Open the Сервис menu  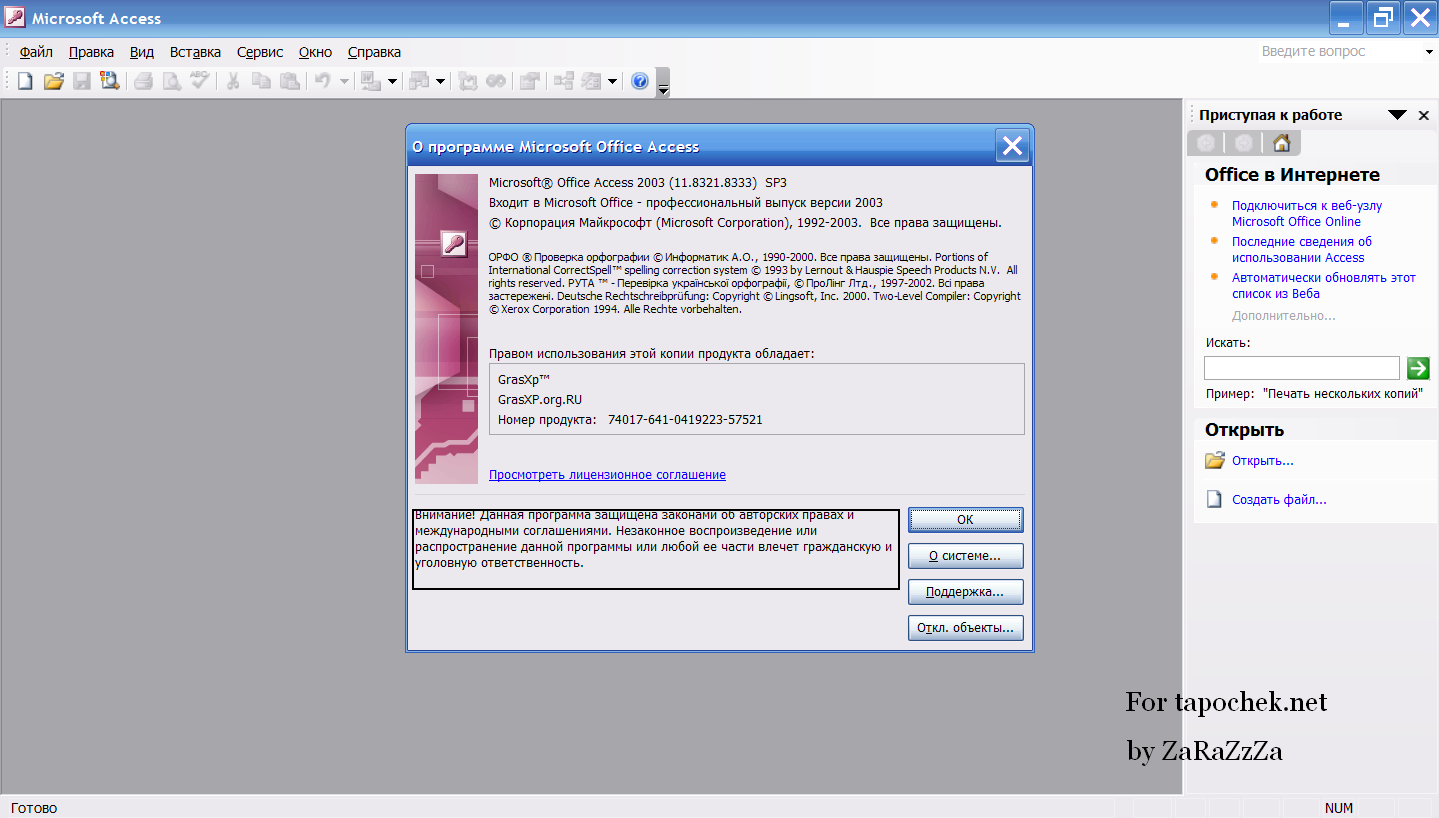[260, 52]
